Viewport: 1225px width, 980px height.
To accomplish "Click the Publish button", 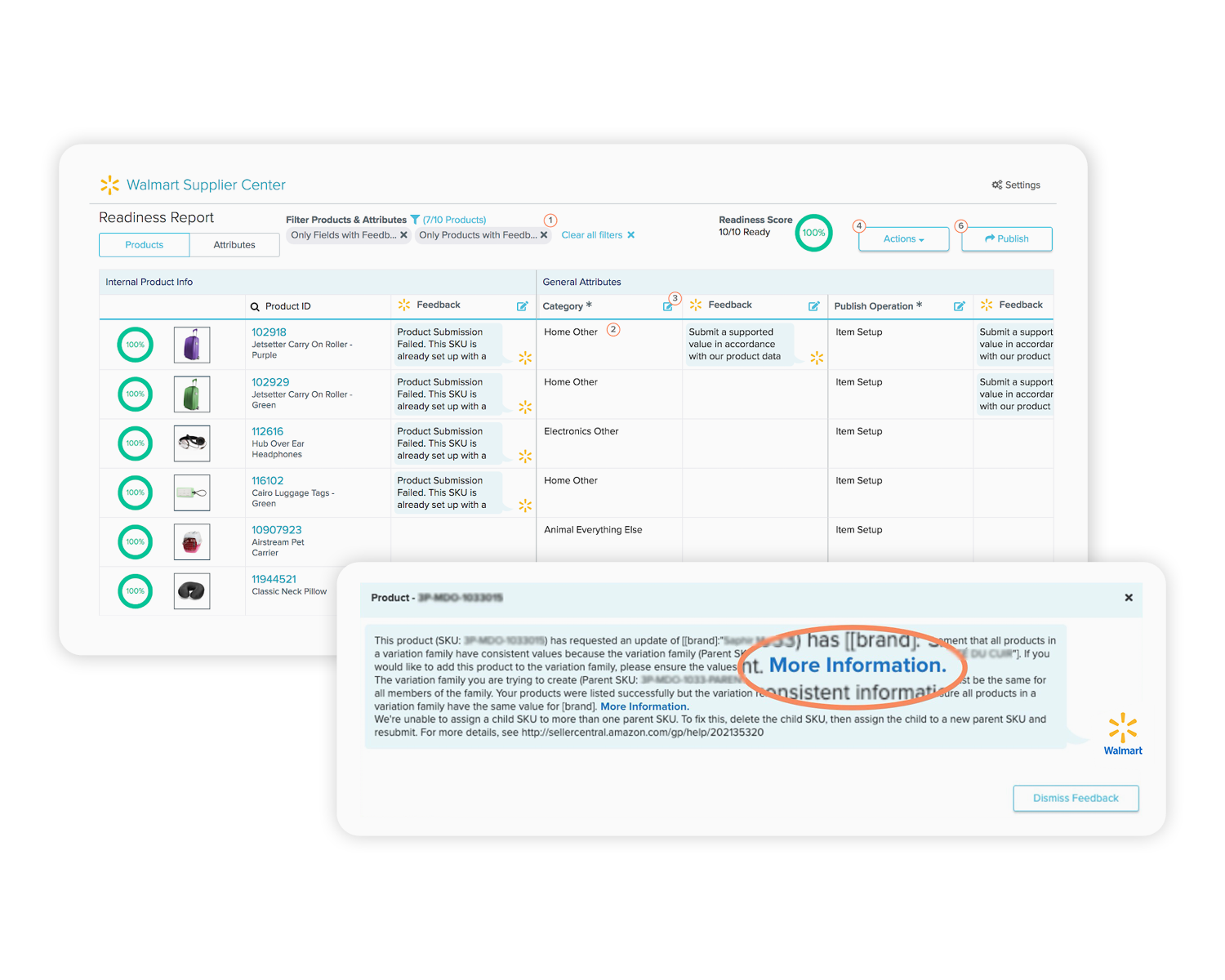I will coord(1007,239).
